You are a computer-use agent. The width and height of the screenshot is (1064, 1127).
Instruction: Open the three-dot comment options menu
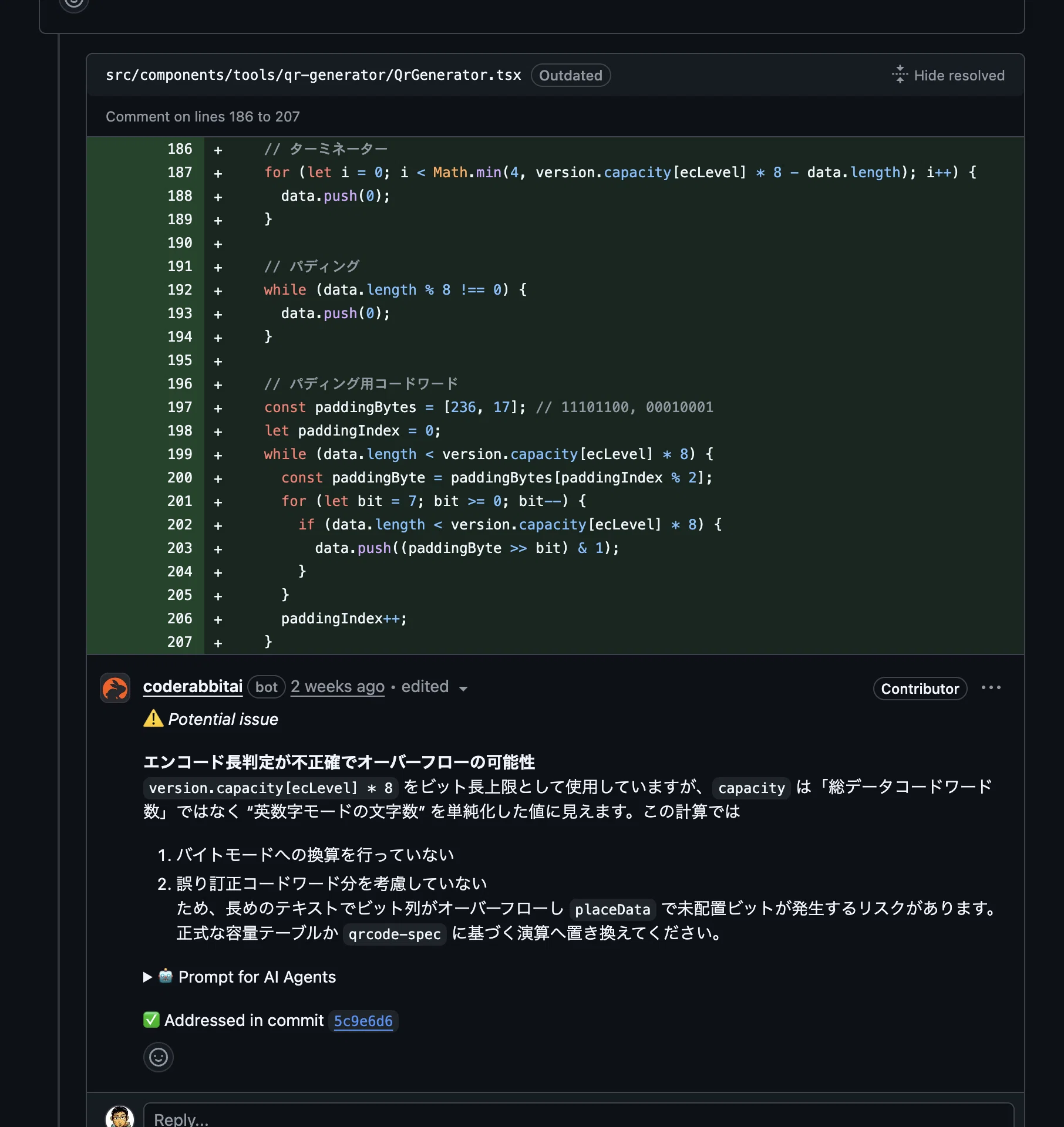tap(991, 687)
